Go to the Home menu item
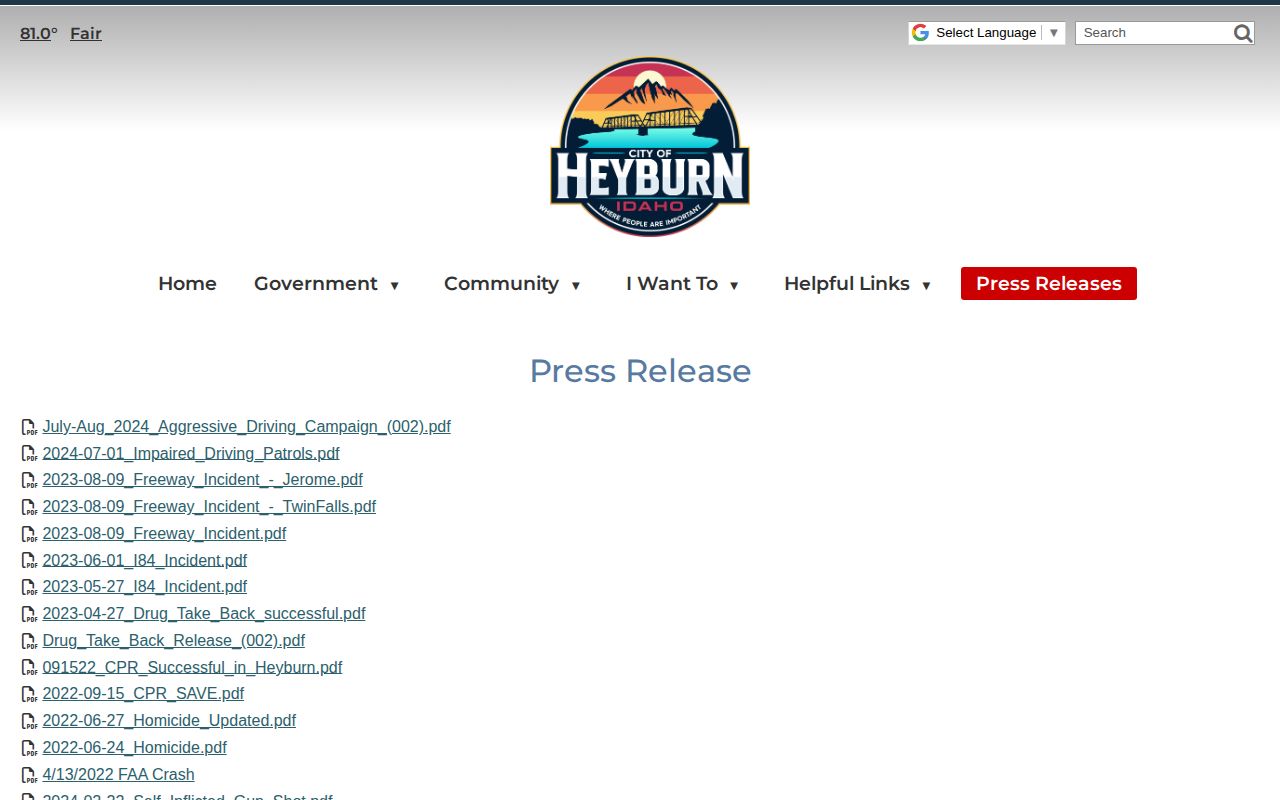The height and width of the screenshot is (800, 1280). (187, 283)
